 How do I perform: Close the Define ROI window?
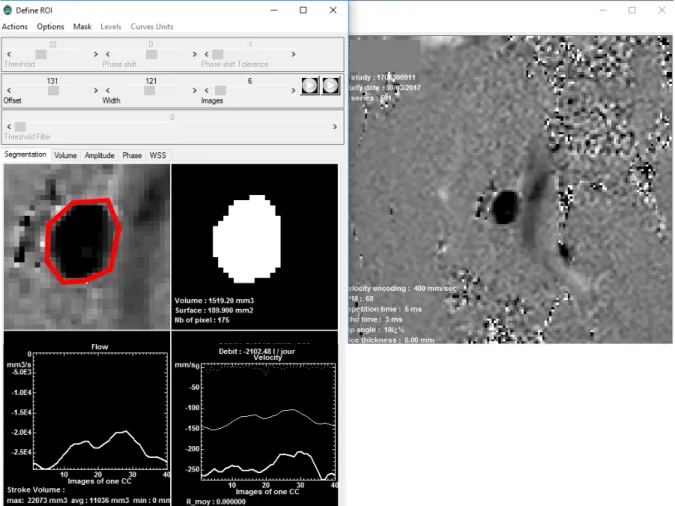(x=333, y=10)
